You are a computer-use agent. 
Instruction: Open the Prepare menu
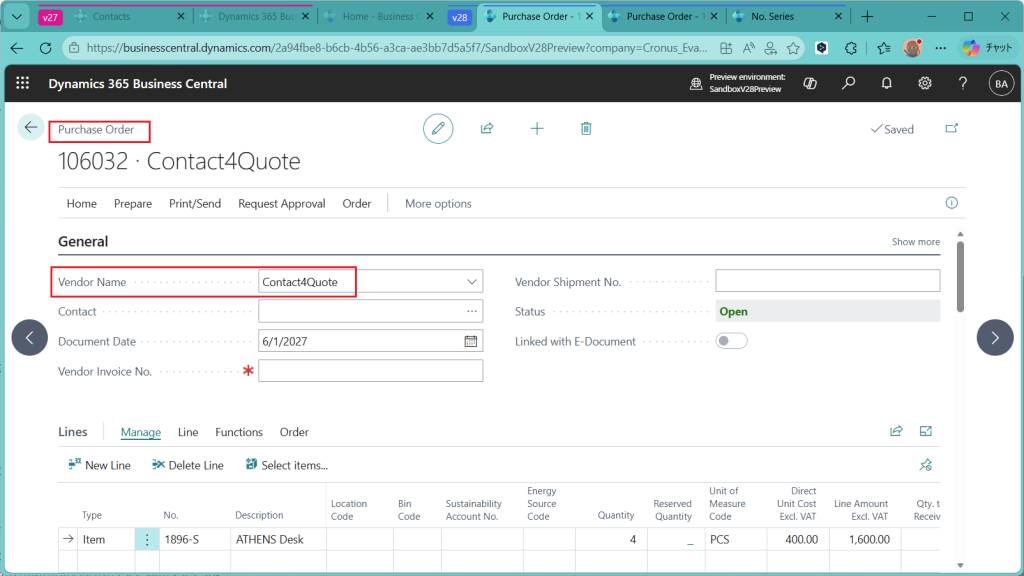pyautogui.click(x=133, y=203)
